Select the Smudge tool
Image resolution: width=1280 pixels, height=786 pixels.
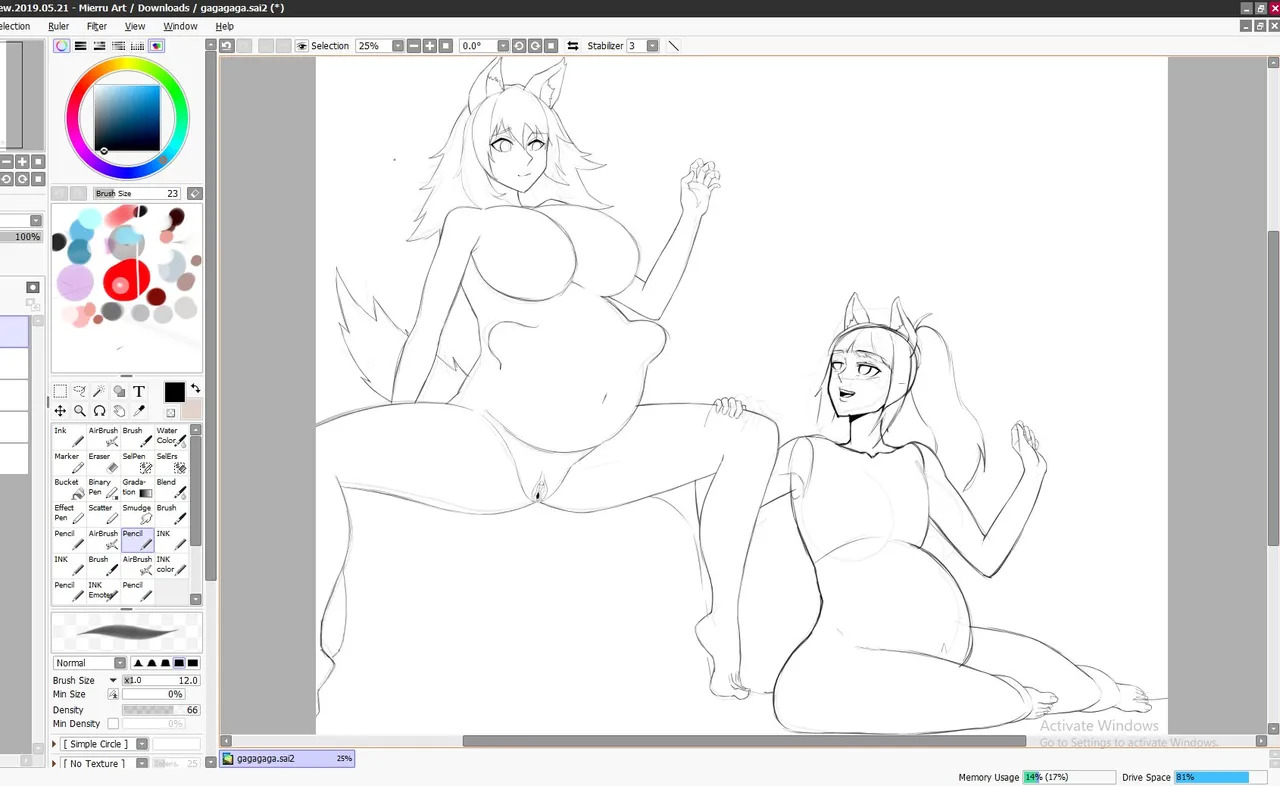137,514
